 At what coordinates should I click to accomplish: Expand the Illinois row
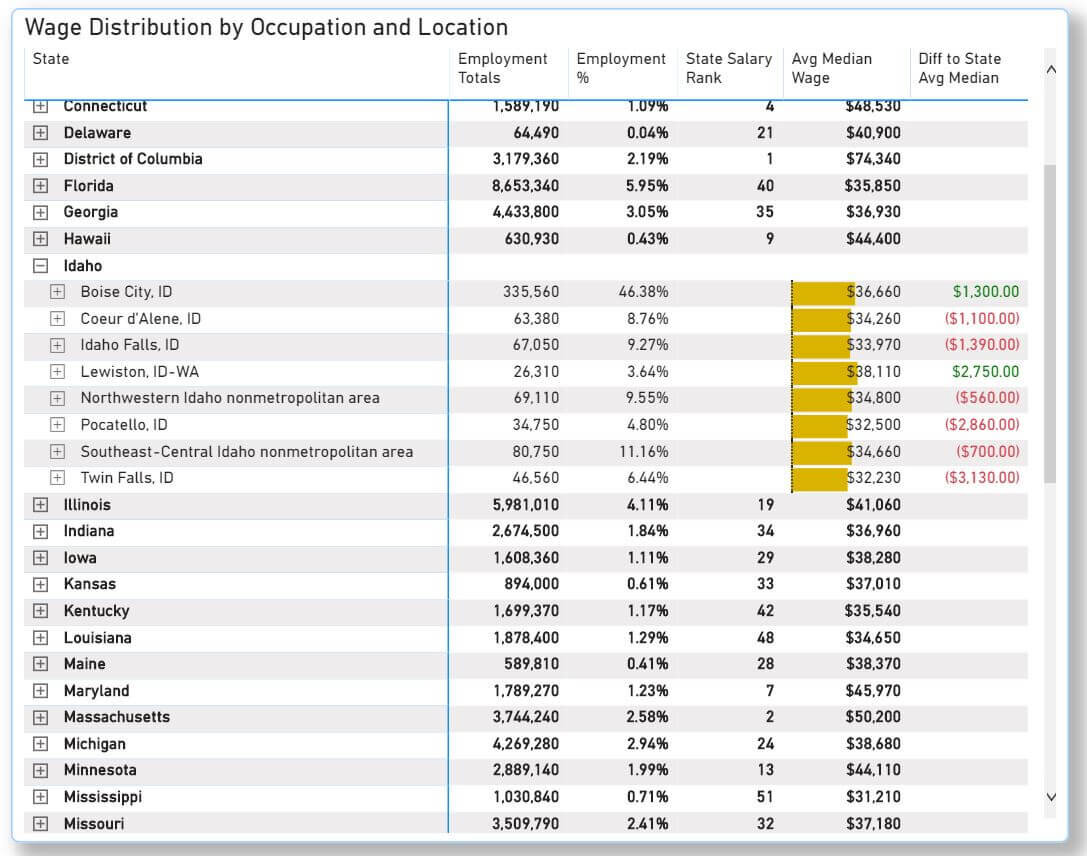tap(41, 505)
